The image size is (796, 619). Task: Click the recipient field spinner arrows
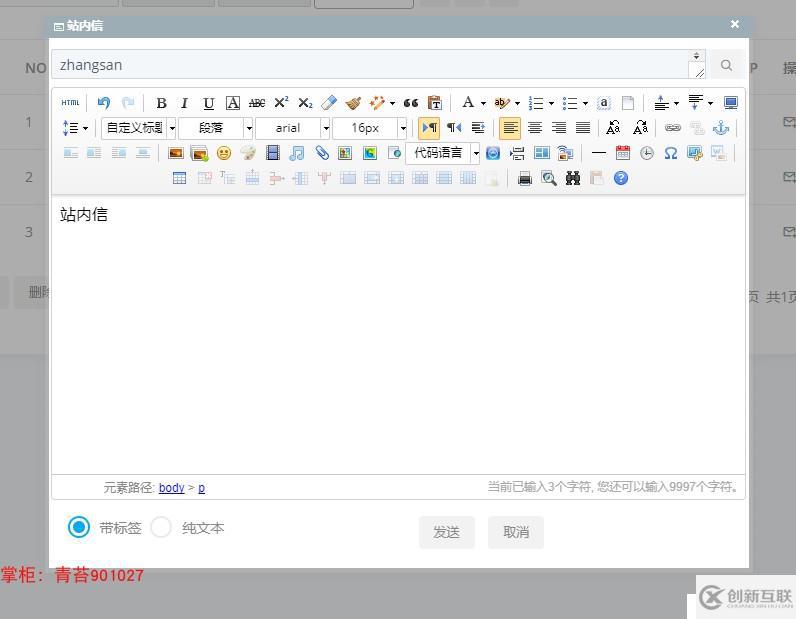[696, 56]
